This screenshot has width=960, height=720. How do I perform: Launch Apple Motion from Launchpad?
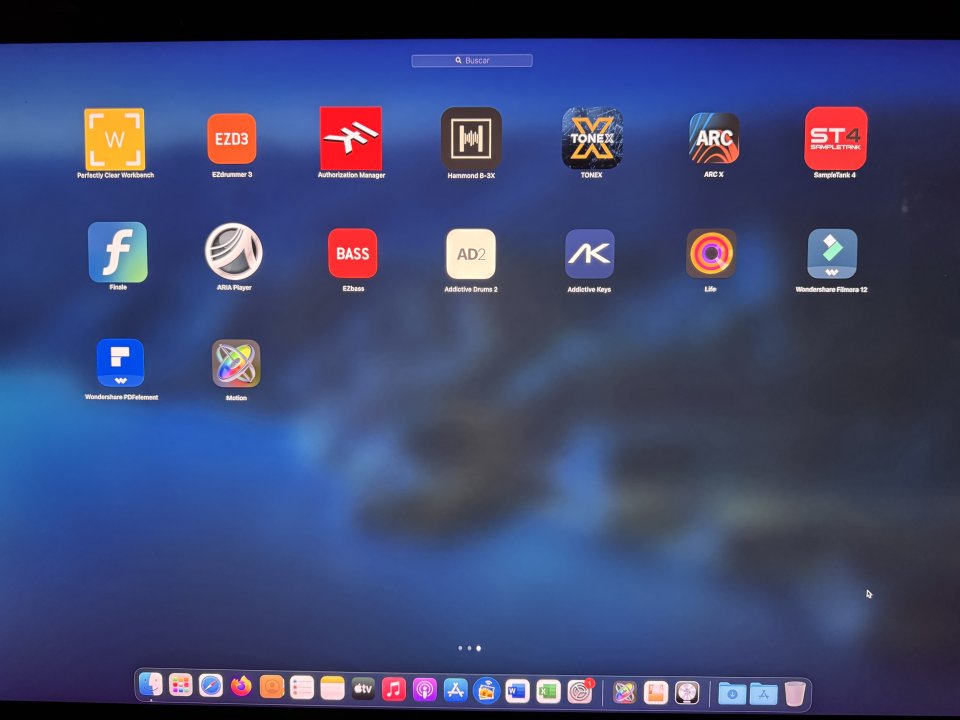pyautogui.click(x=236, y=362)
